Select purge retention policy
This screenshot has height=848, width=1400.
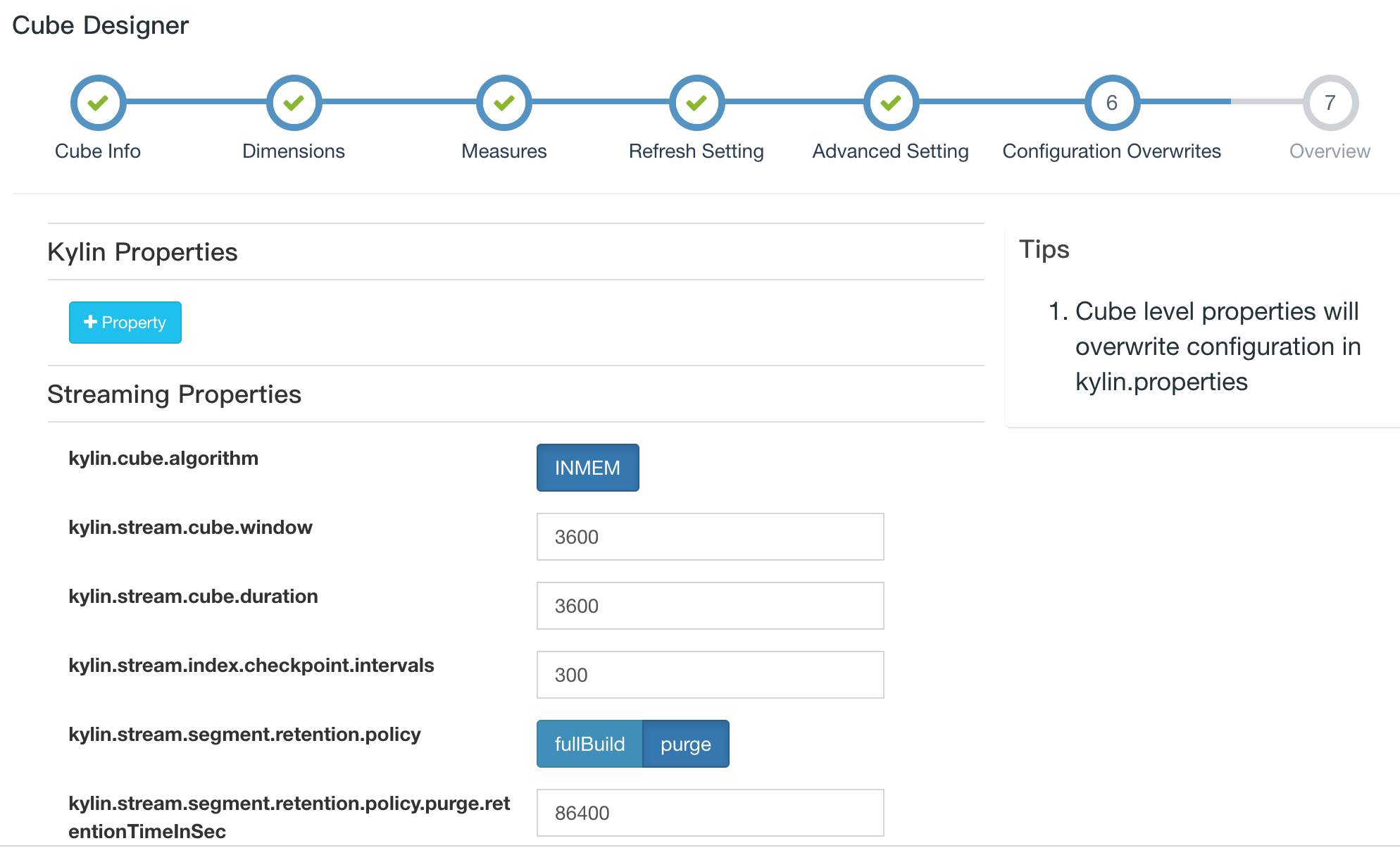pyautogui.click(x=685, y=744)
